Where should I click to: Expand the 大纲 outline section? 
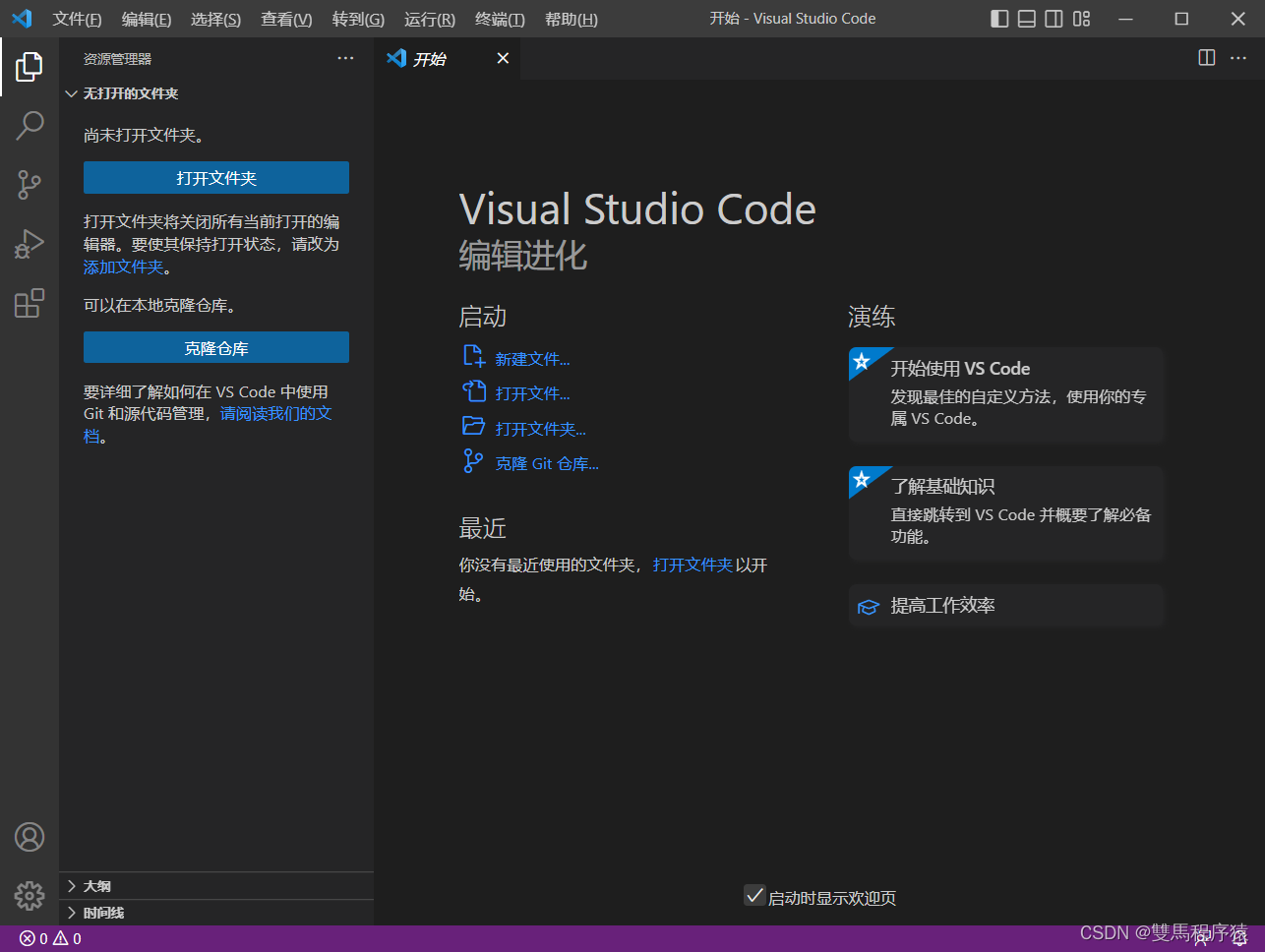tap(96, 886)
